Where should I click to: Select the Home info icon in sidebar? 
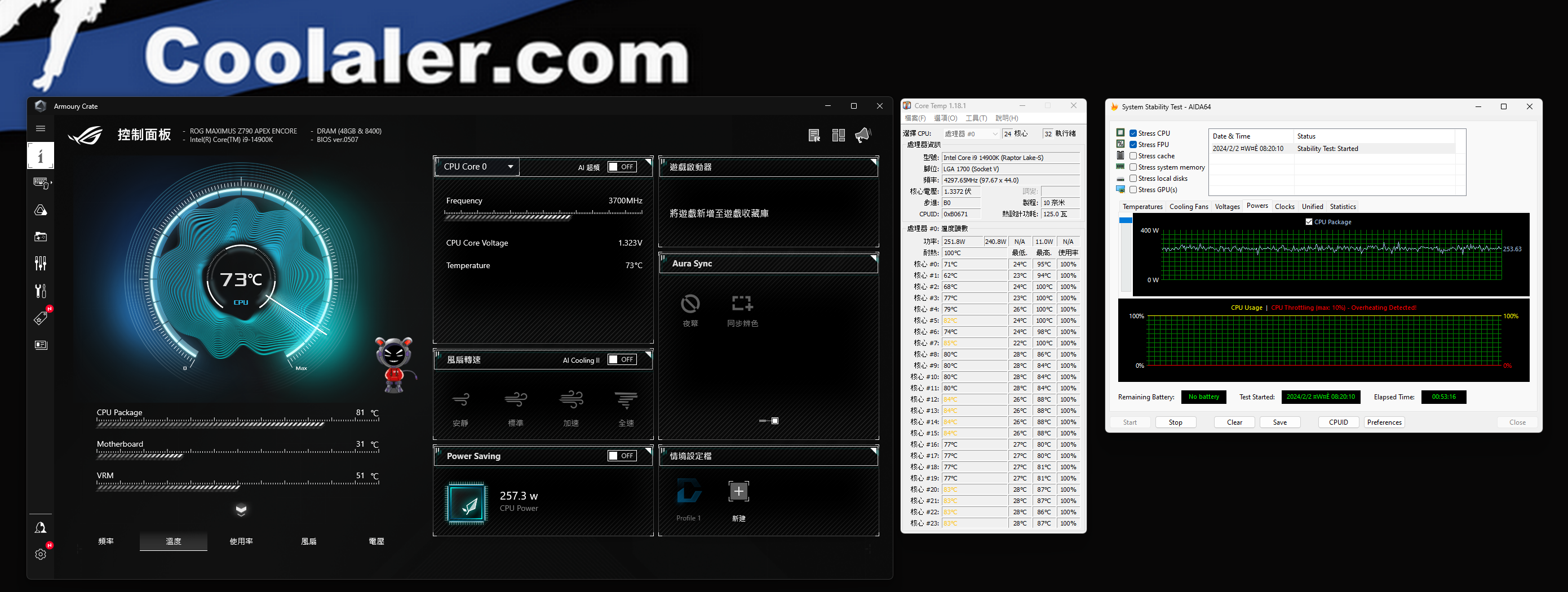pos(41,155)
